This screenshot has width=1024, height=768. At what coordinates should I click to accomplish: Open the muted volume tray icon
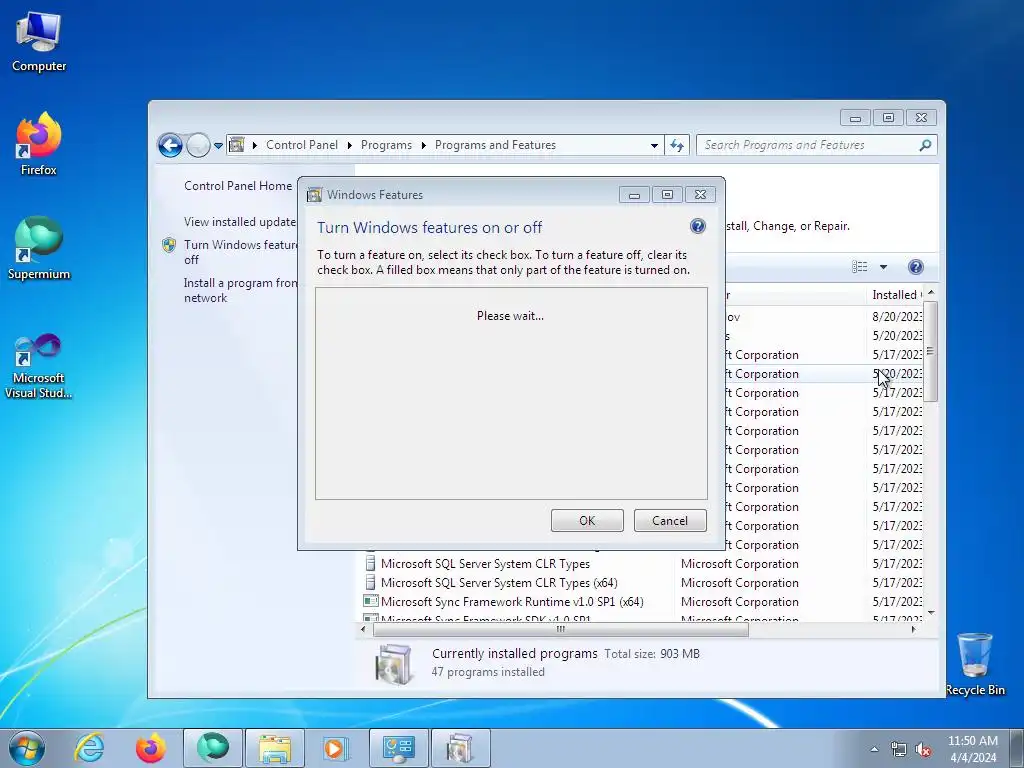[x=923, y=749]
